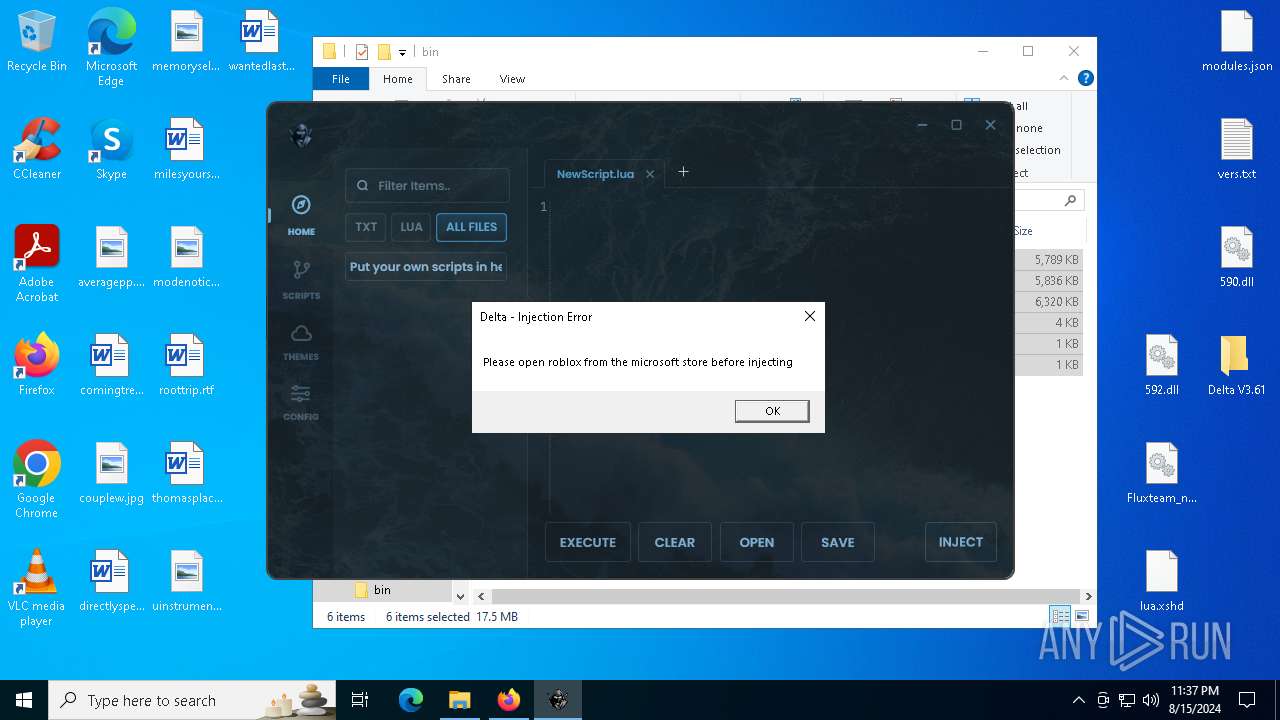Switch Explorer to details view
1280x720 pixels.
(x=1059, y=617)
